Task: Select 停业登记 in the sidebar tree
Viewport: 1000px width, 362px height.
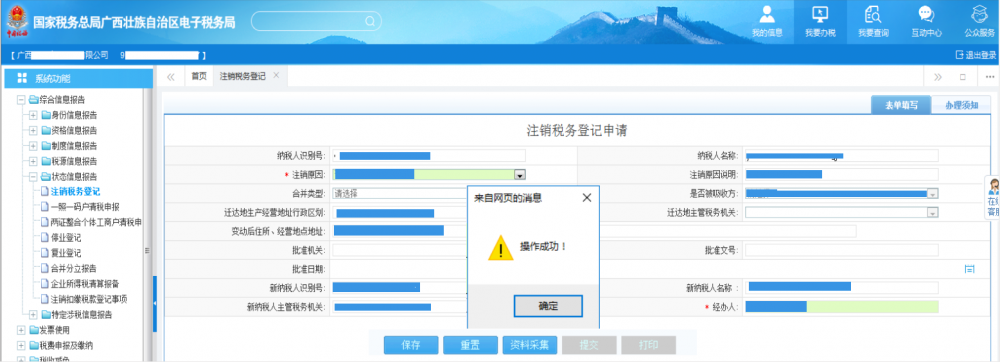Action: pyautogui.click(x=65, y=238)
